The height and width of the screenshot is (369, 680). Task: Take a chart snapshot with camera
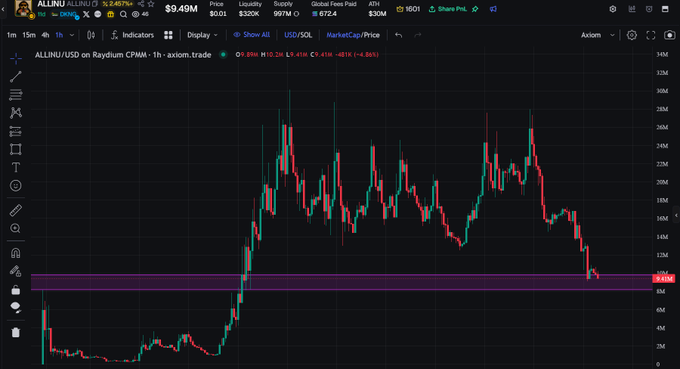click(670, 35)
